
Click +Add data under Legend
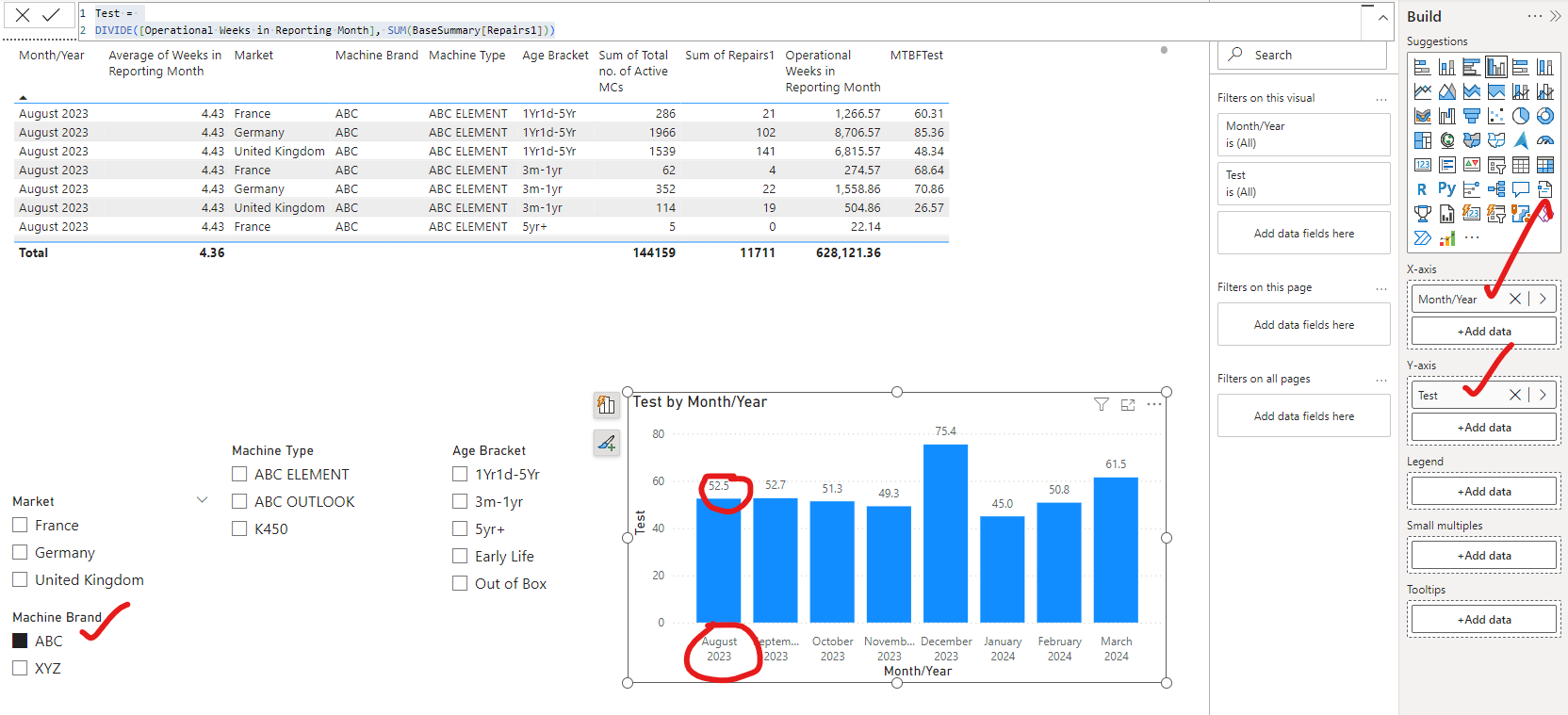(1484, 491)
